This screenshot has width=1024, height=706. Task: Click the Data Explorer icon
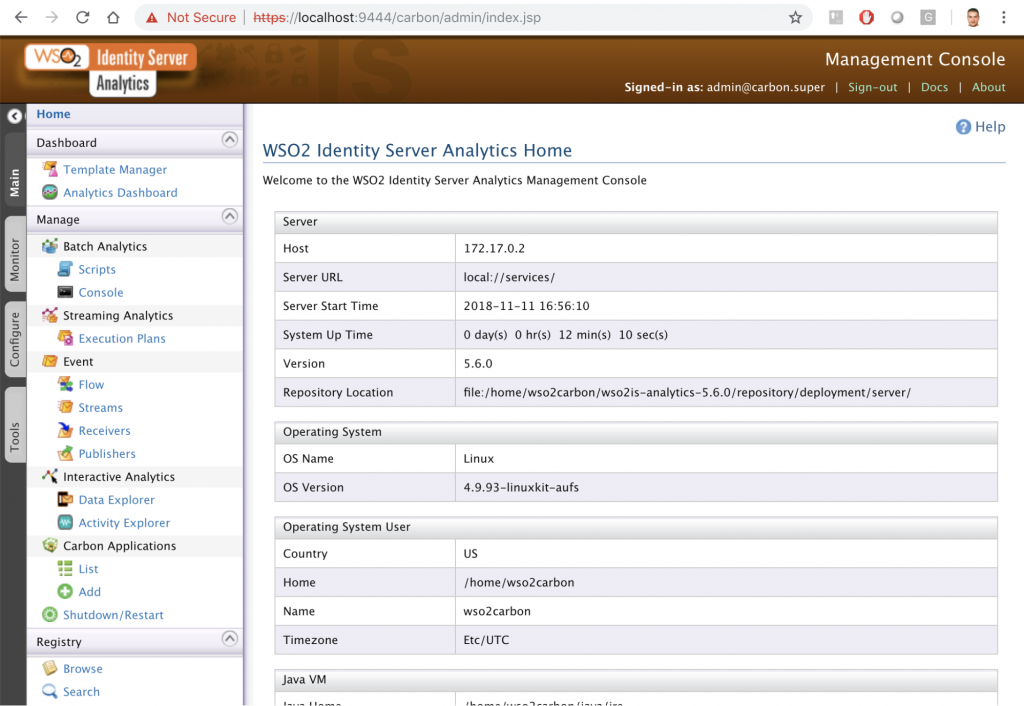(x=65, y=500)
